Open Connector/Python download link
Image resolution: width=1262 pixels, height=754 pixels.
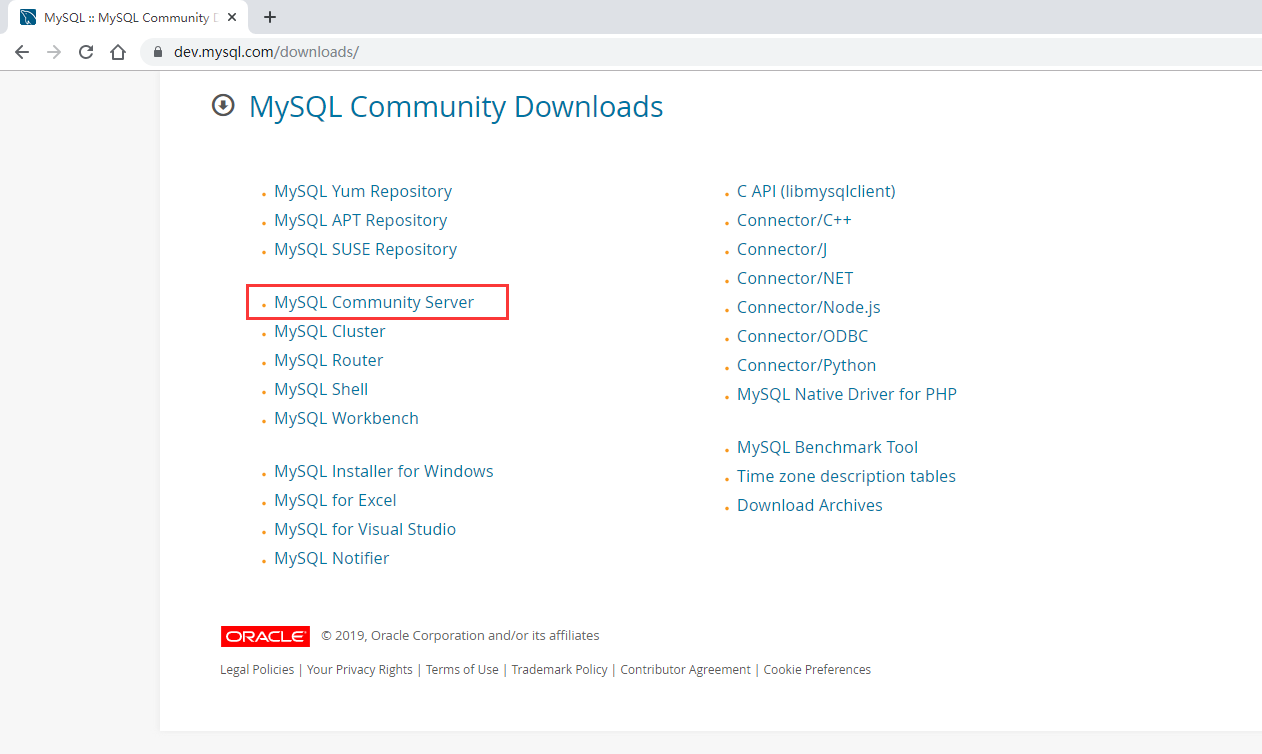807,365
